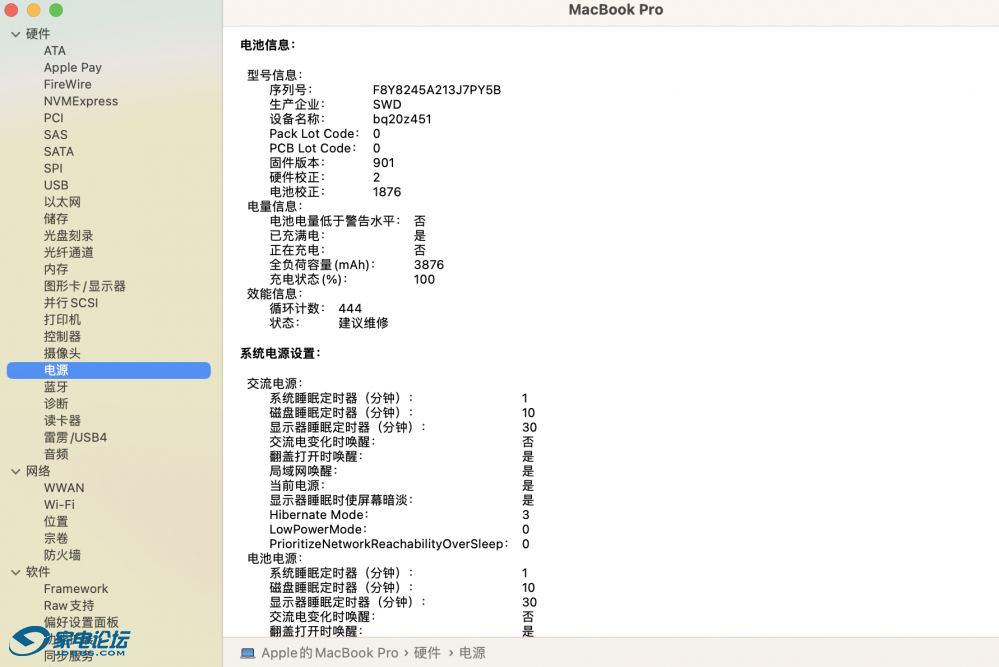This screenshot has height=667, width=999.
Task: Open 偏好设置面板 under software
Action: tap(81, 622)
